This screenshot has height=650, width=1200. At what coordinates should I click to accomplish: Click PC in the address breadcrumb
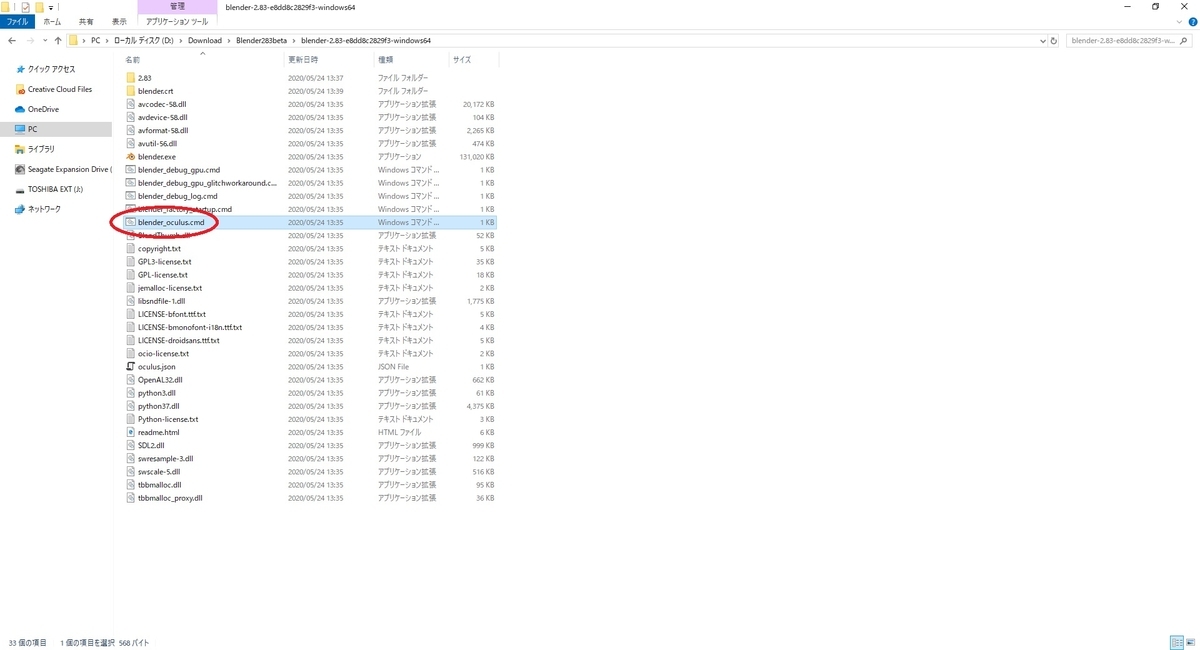coord(96,41)
